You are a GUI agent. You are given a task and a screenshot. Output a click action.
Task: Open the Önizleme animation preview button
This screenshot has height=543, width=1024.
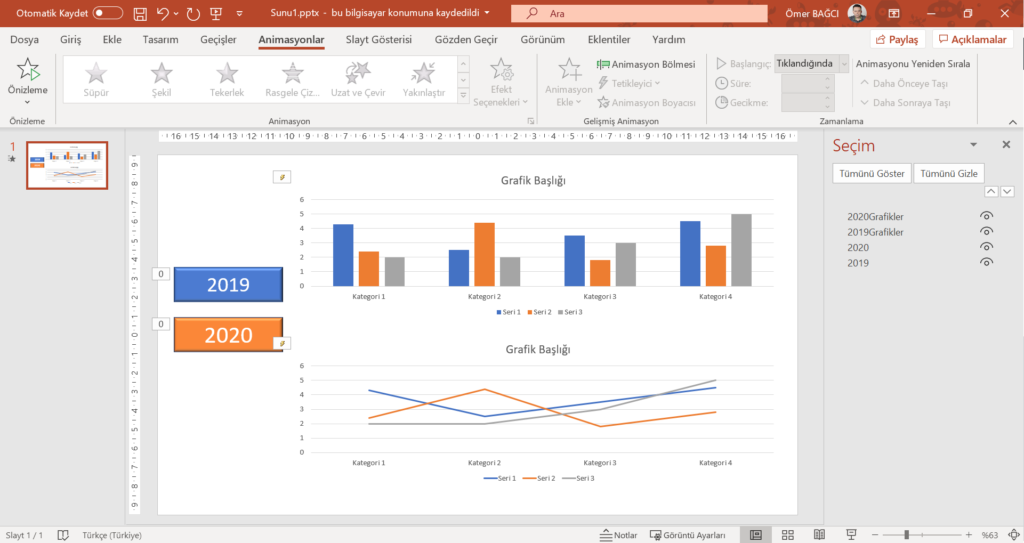pos(27,82)
